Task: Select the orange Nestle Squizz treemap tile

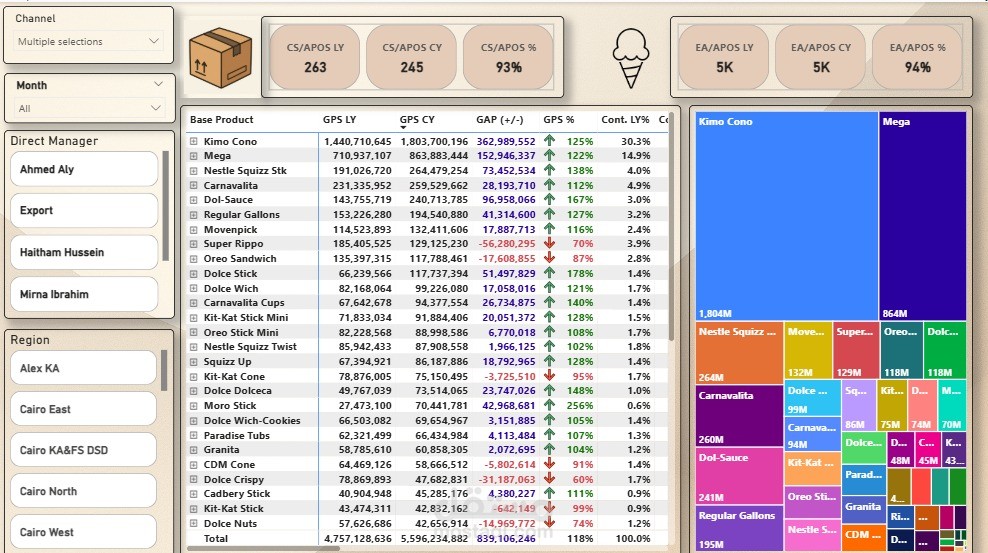Action: pos(739,353)
